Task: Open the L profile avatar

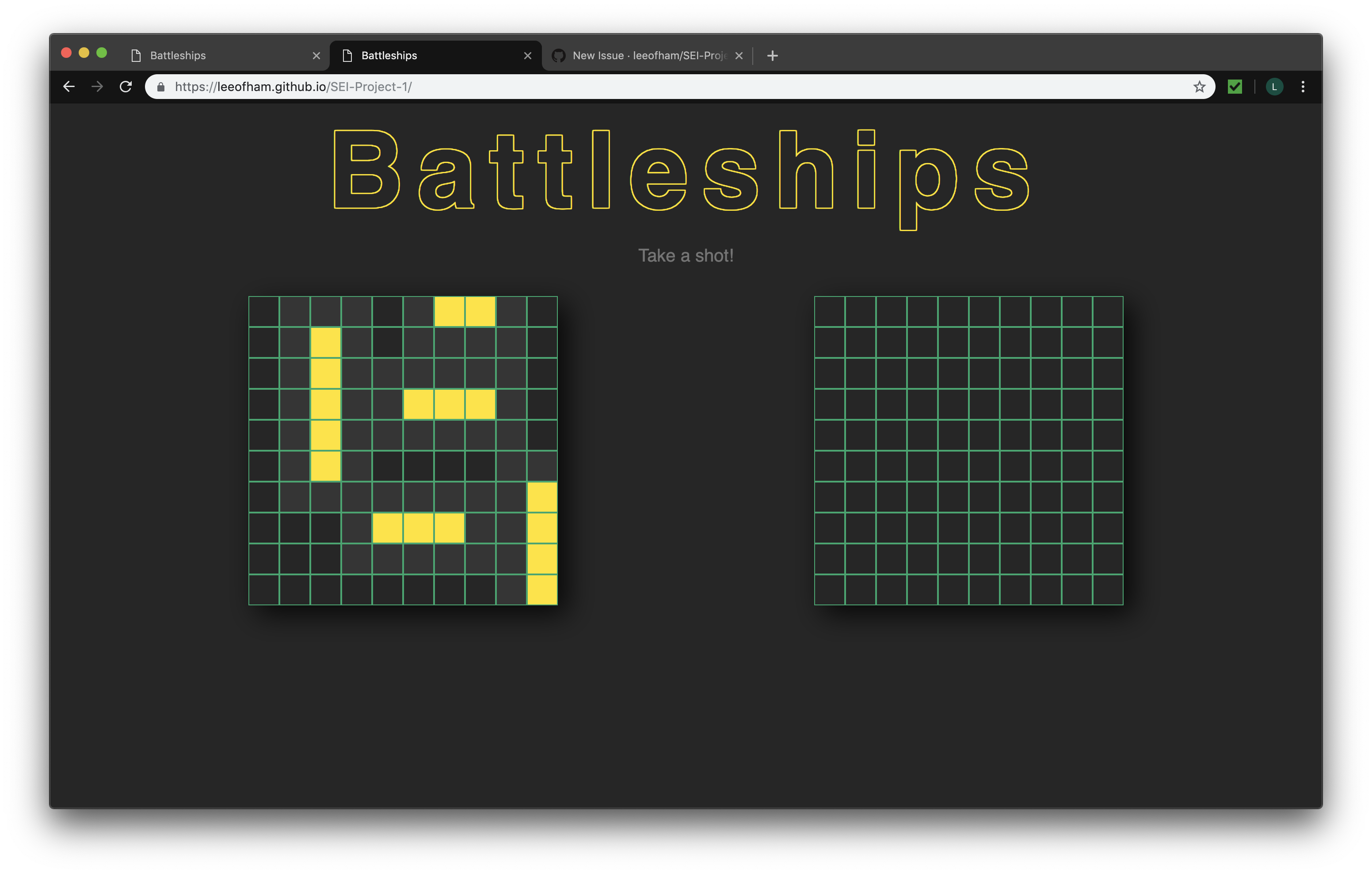Action: [x=1274, y=87]
